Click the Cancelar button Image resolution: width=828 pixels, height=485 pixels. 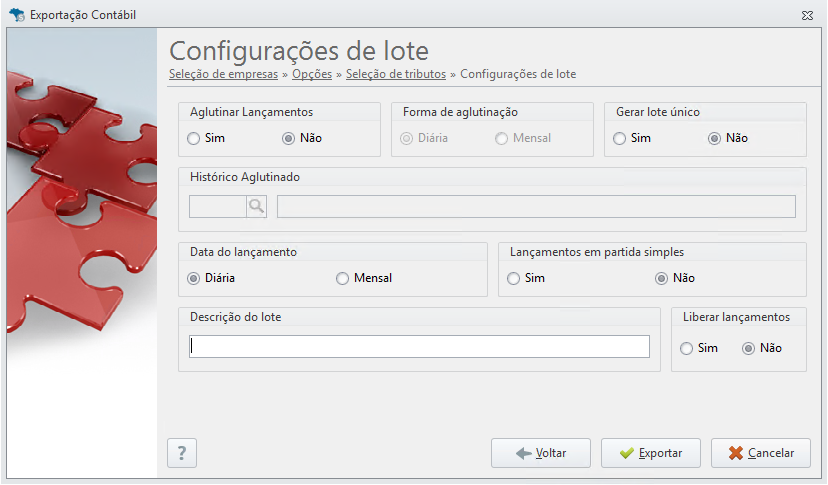pyautogui.click(x=760, y=453)
